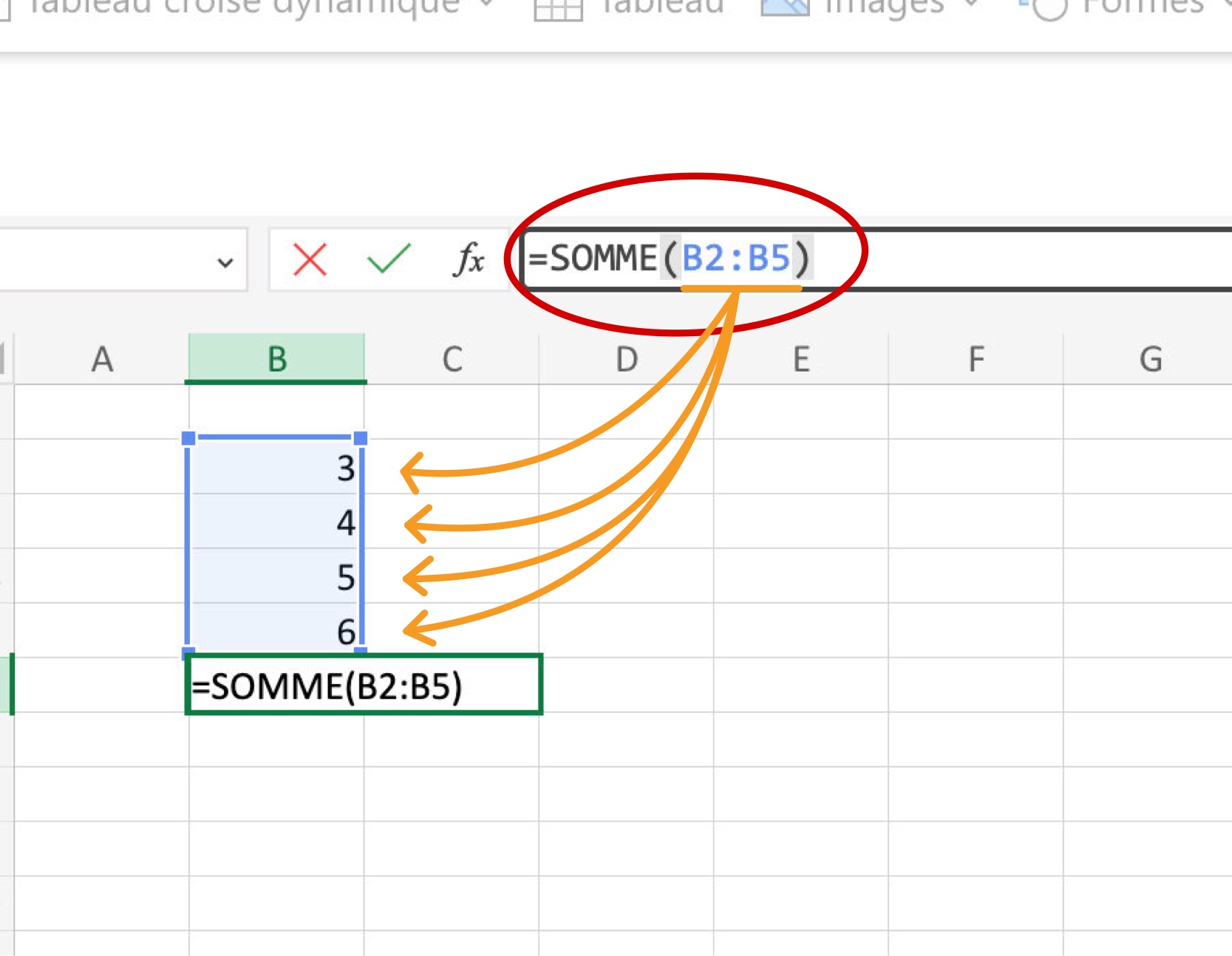
Task: Select column E header
Action: point(801,359)
